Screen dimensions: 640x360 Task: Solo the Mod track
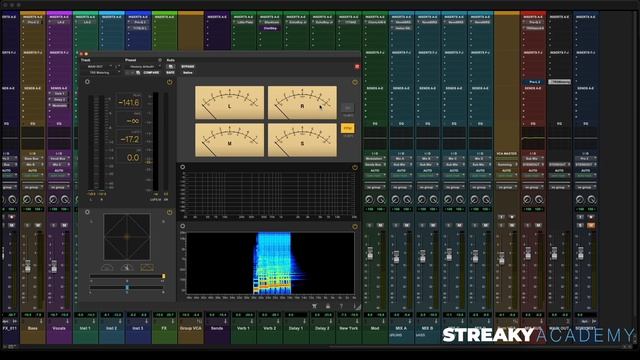[x=369, y=225]
